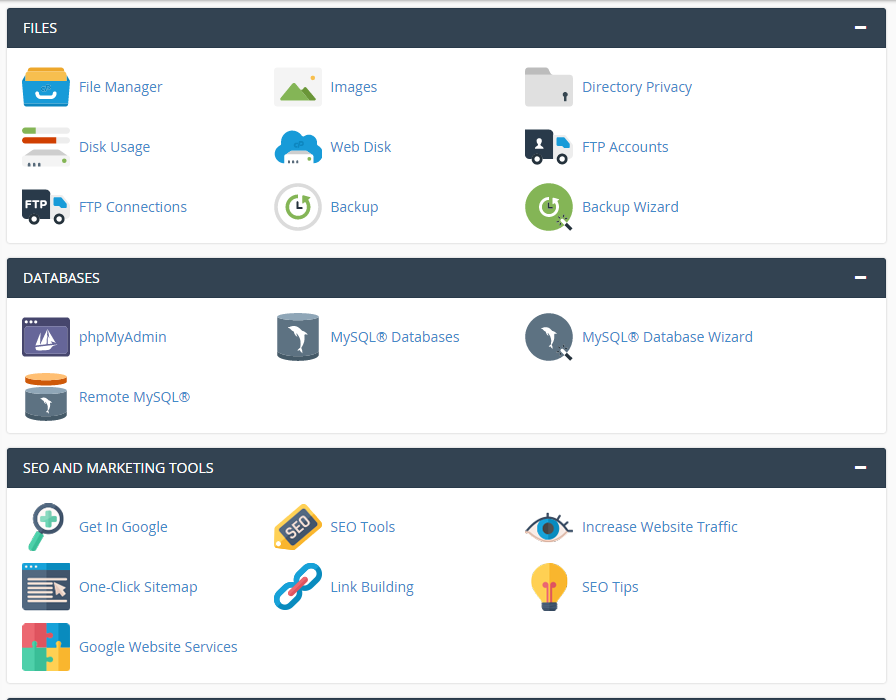Open the Remote MySQL database icon
The width and height of the screenshot is (896, 700).
click(x=45, y=397)
